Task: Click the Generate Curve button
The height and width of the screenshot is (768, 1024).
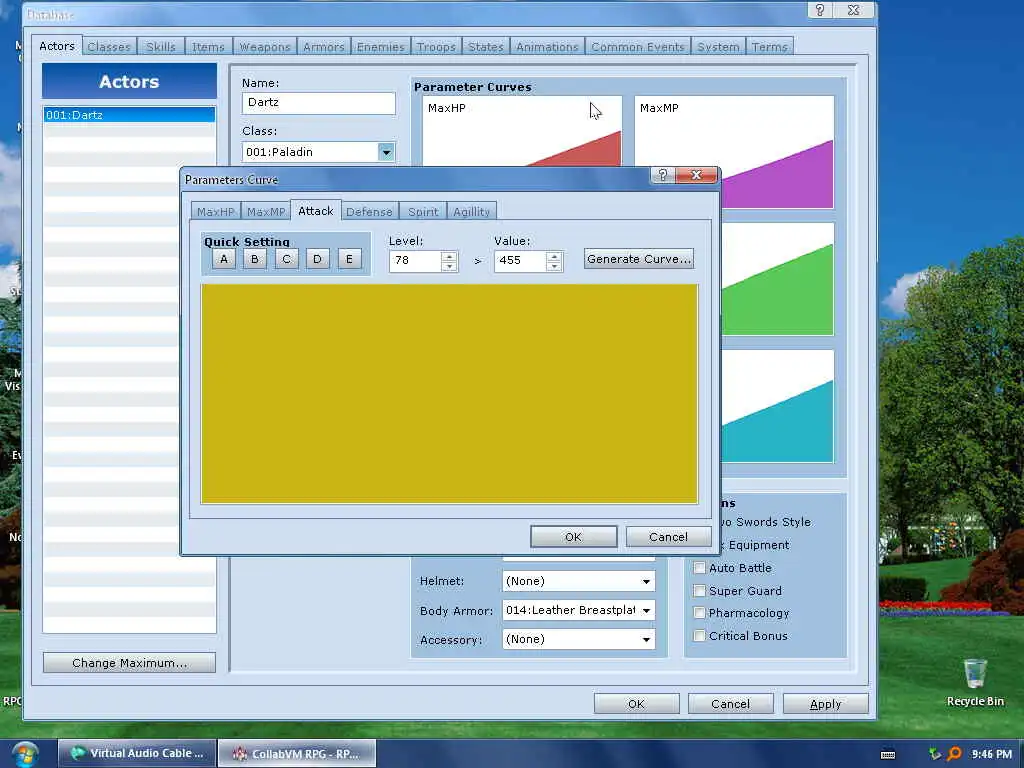Action: (639, 259)
